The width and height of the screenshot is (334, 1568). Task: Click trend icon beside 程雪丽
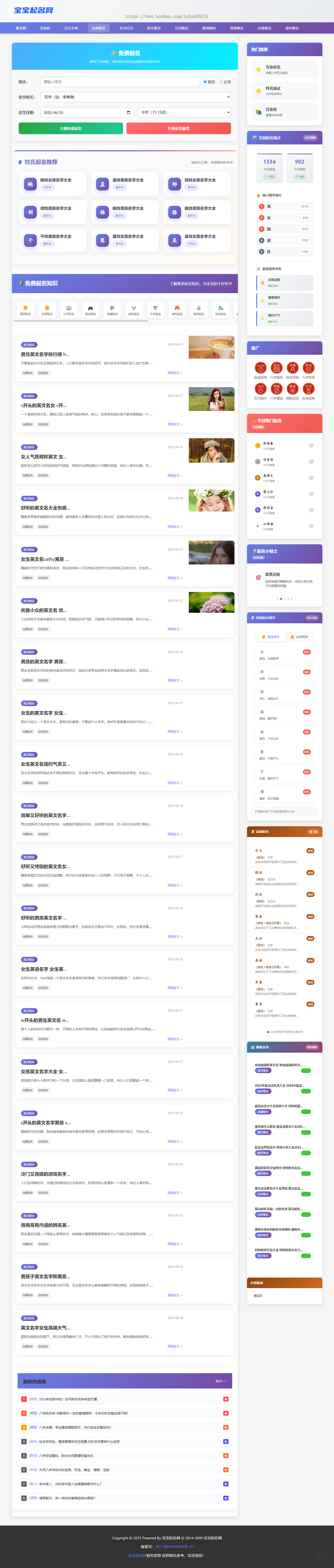[x=311, y=461]
